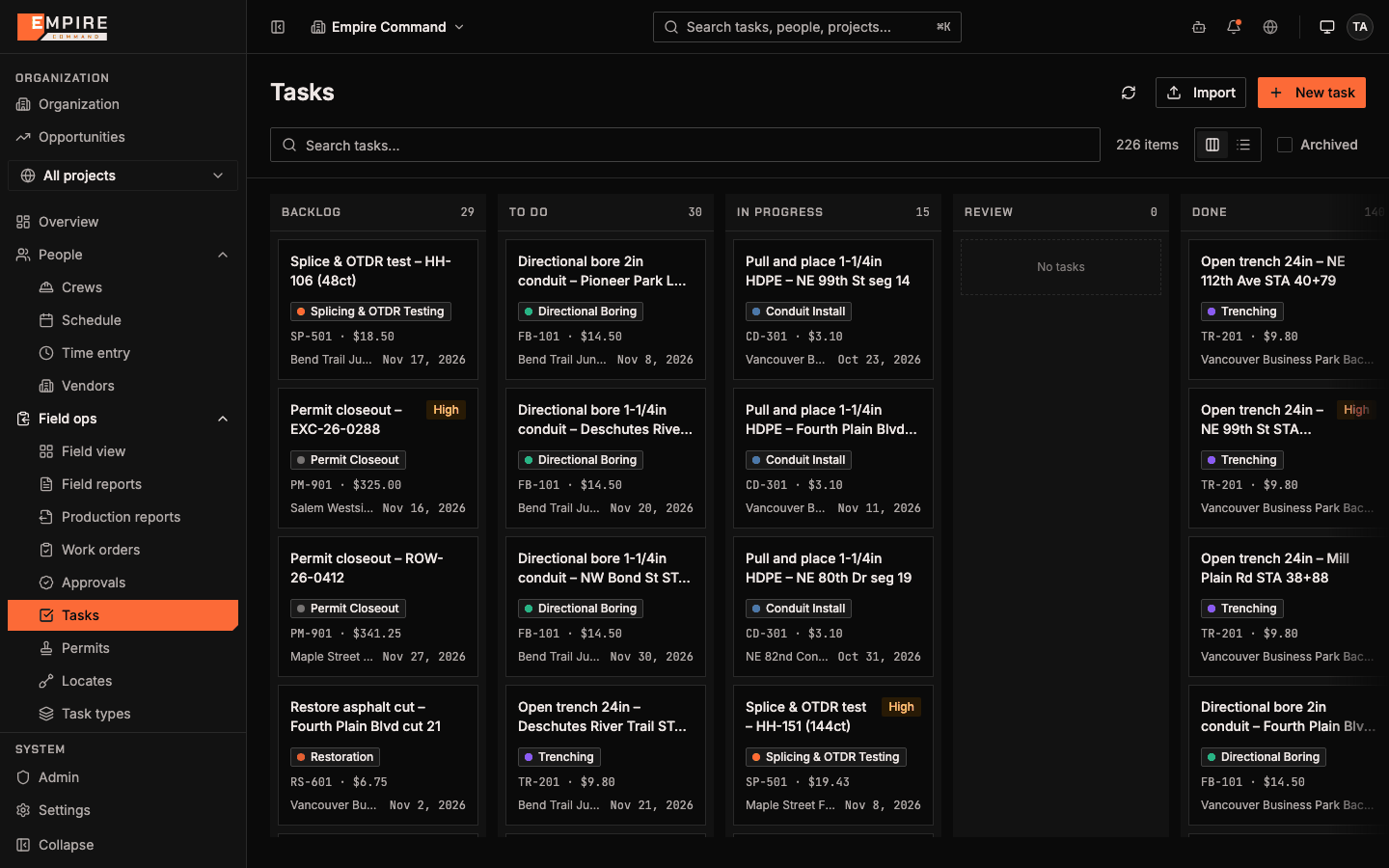Enable the Archived checkbox
The image size is (1389, 868).
click(x=1285, y=145)
